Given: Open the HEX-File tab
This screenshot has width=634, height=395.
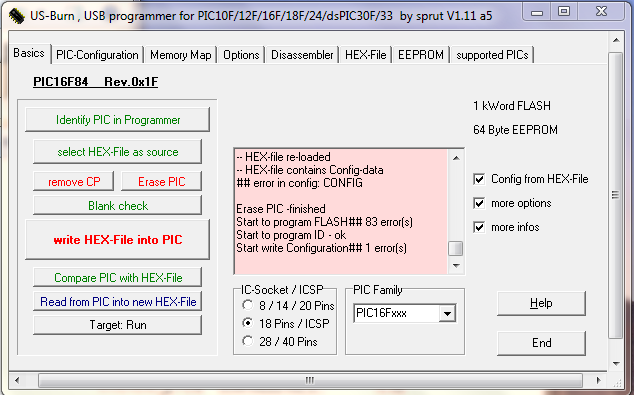Looking at the screenshot, I should pyautogui.click(x=366, y=55).
